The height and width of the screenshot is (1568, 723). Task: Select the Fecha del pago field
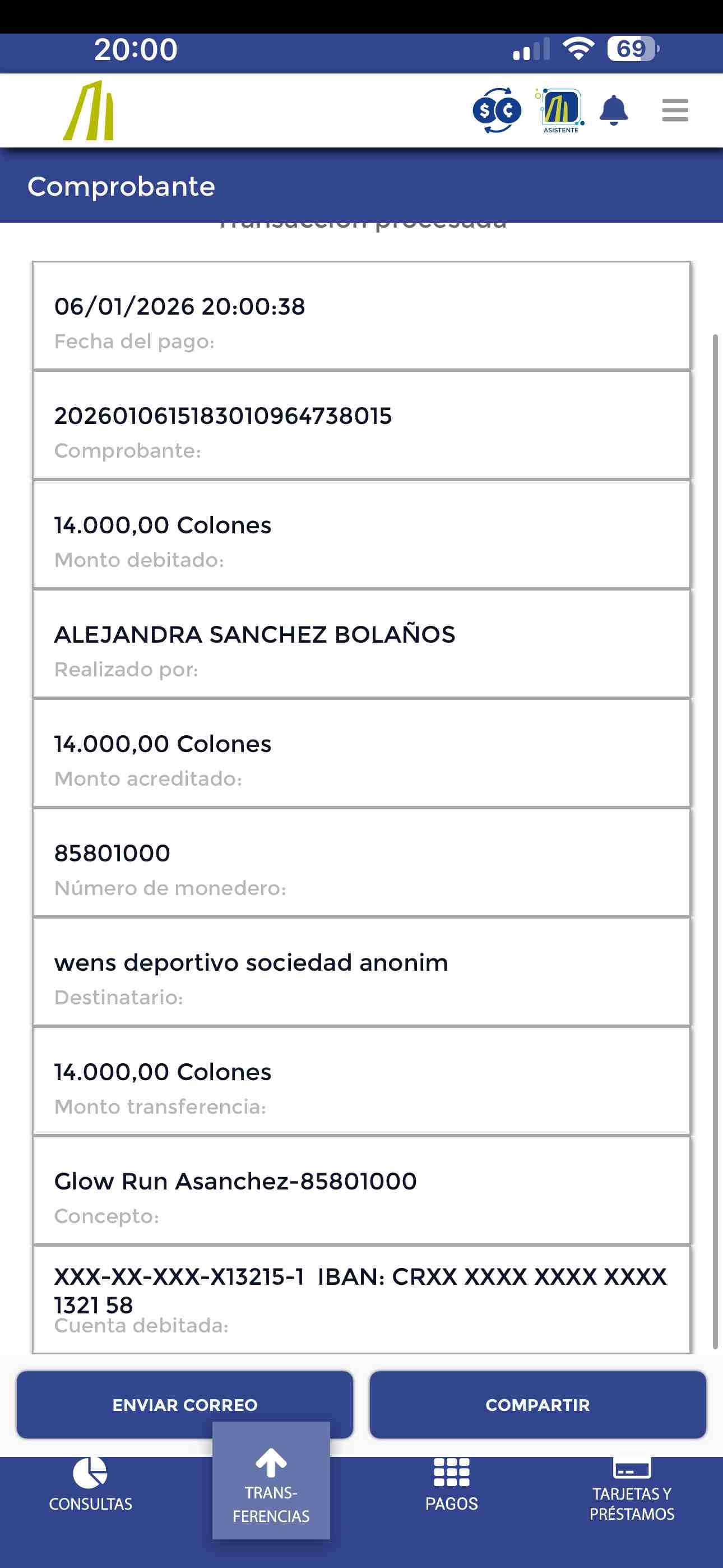[x=361, y=316]
